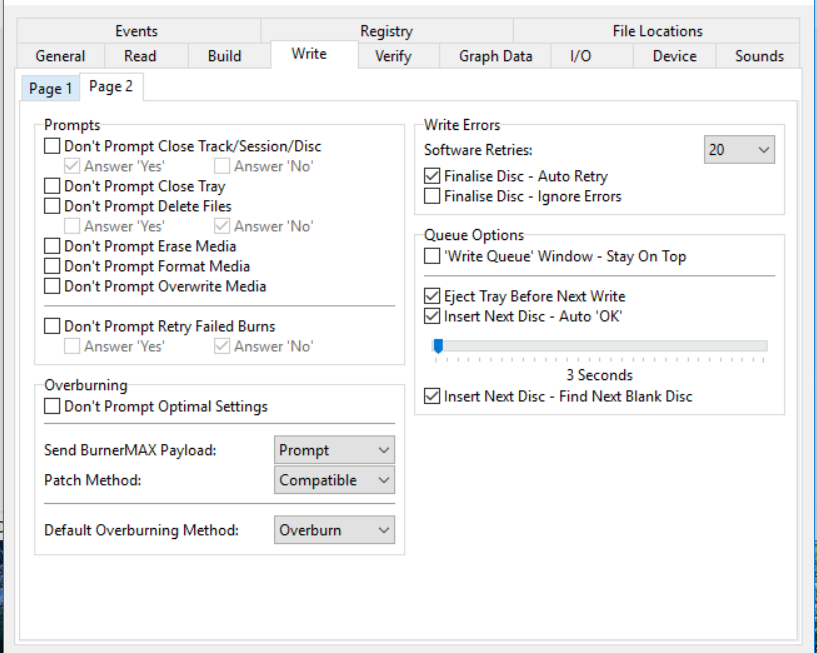Screen dimensions: 817x653
Task: Open the Software Retries dropdown
Action: (x=739, y=150)
